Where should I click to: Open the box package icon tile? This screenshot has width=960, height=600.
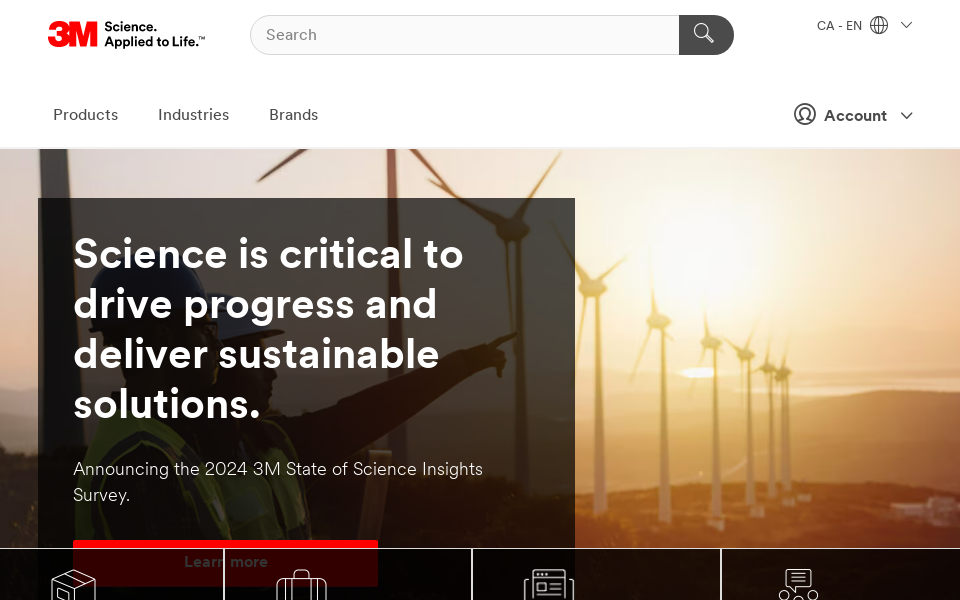[73, 584]
